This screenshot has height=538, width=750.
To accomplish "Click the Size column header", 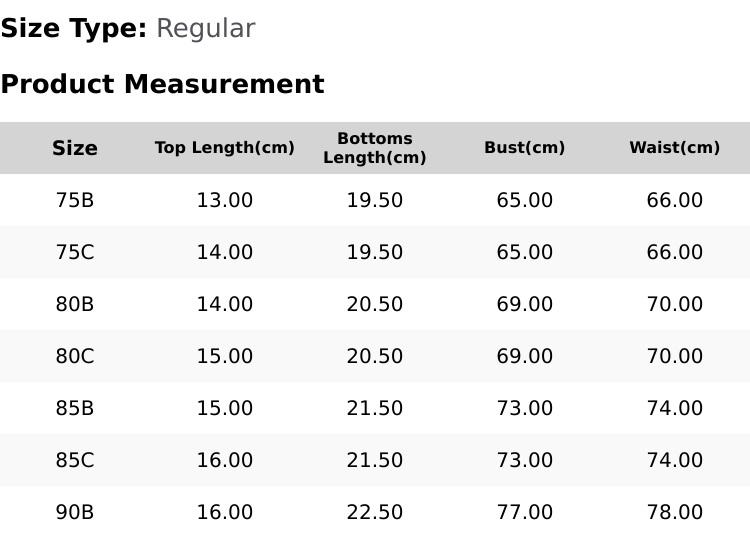I will click(x=75, y=148).
